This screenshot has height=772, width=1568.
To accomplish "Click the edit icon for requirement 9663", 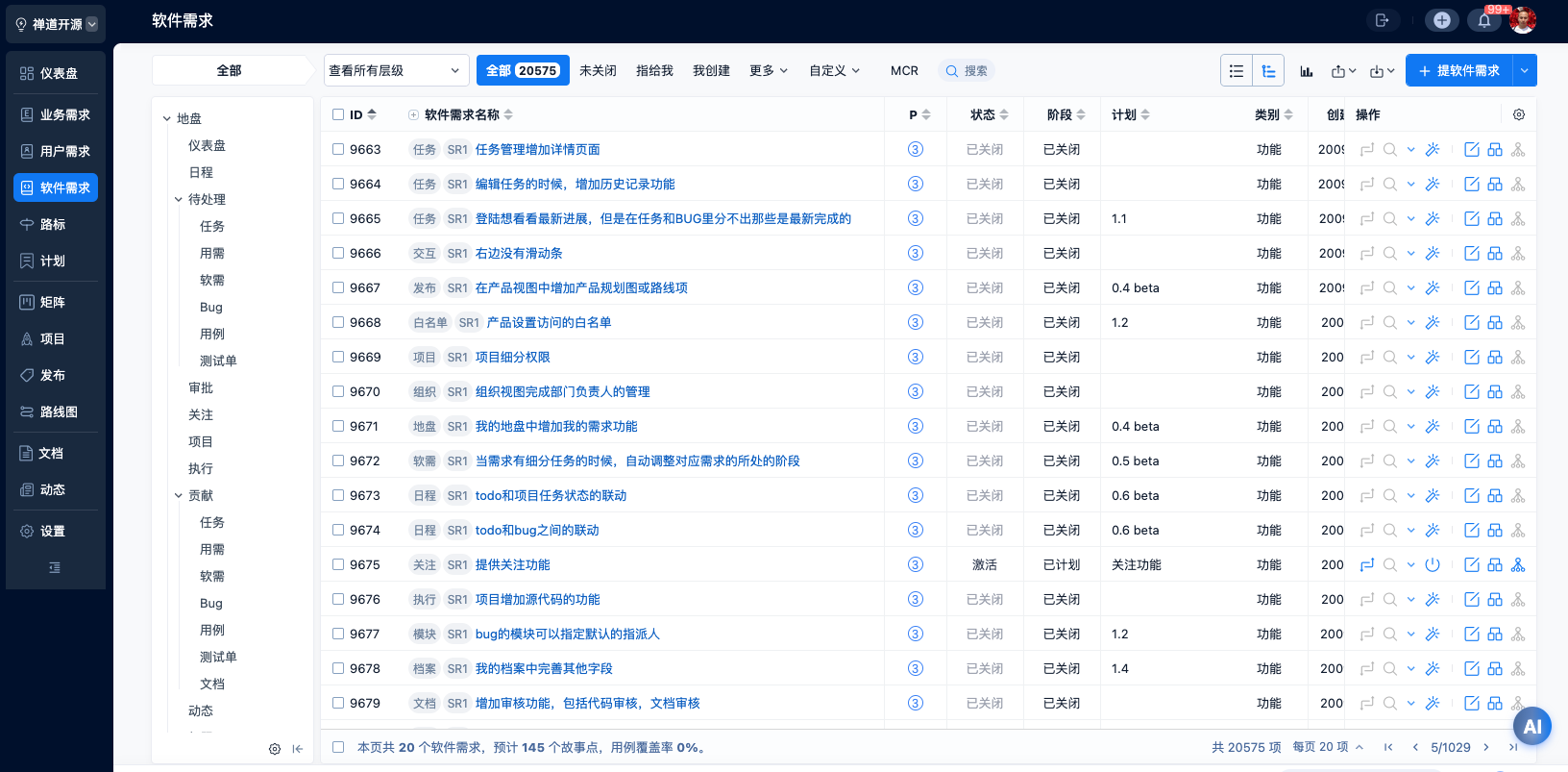I will (x=1471, y=150).
